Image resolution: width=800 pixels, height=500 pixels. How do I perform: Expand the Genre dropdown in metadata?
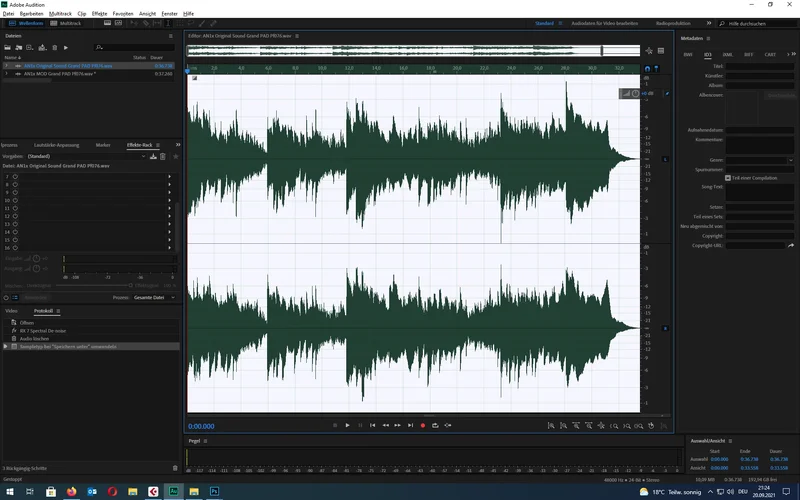click(789, 160)
